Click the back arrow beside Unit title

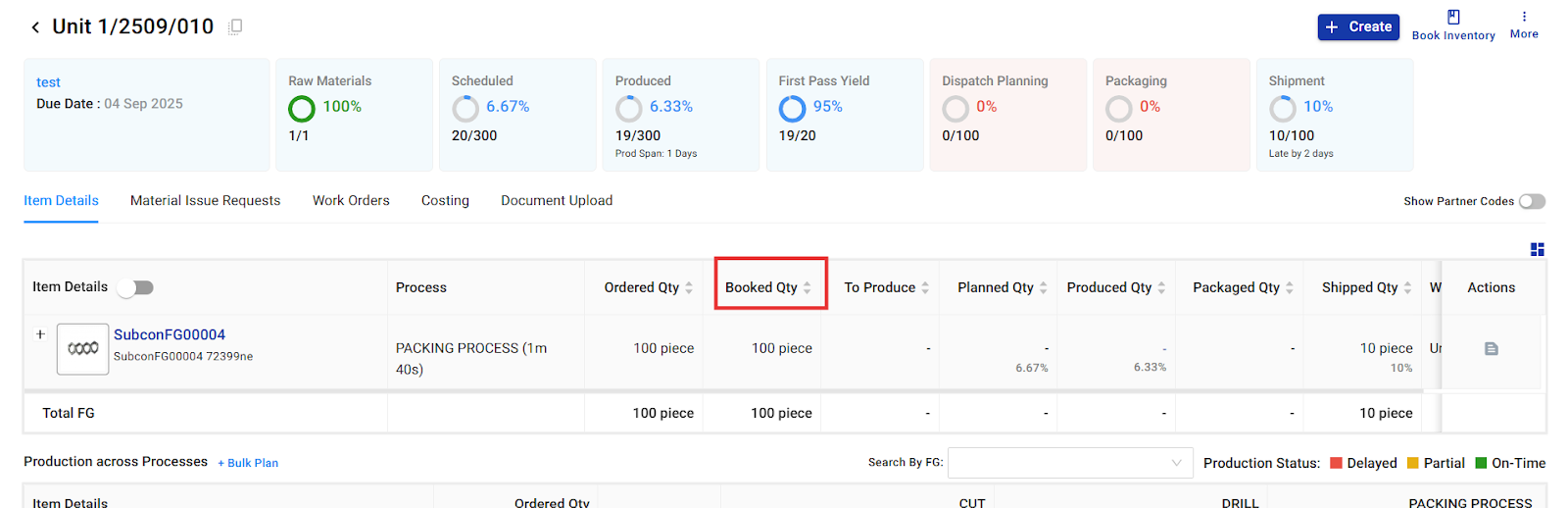pos(35,27)
